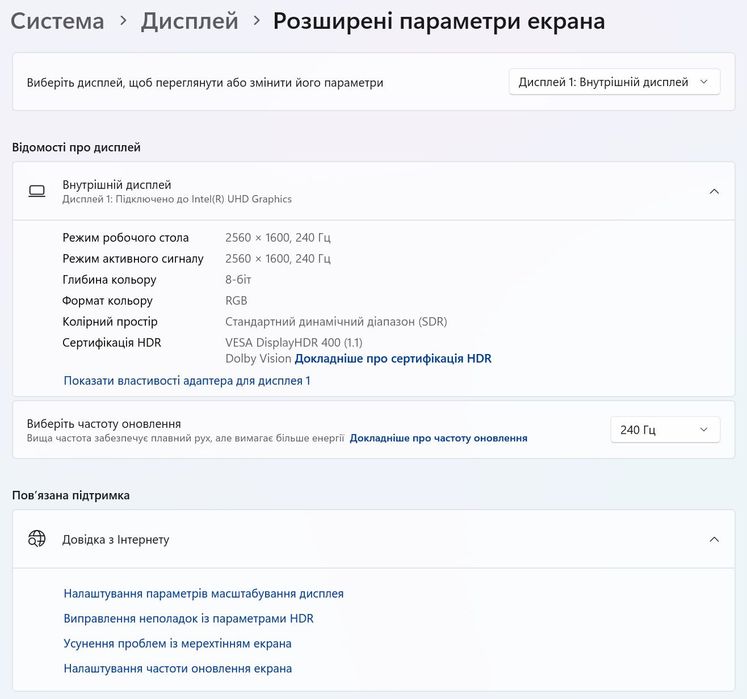Open the 240 Гц refresh rate dropdown
Viewport: 747px width, 699px height.
pyautogui.click(x=664, y=430)
